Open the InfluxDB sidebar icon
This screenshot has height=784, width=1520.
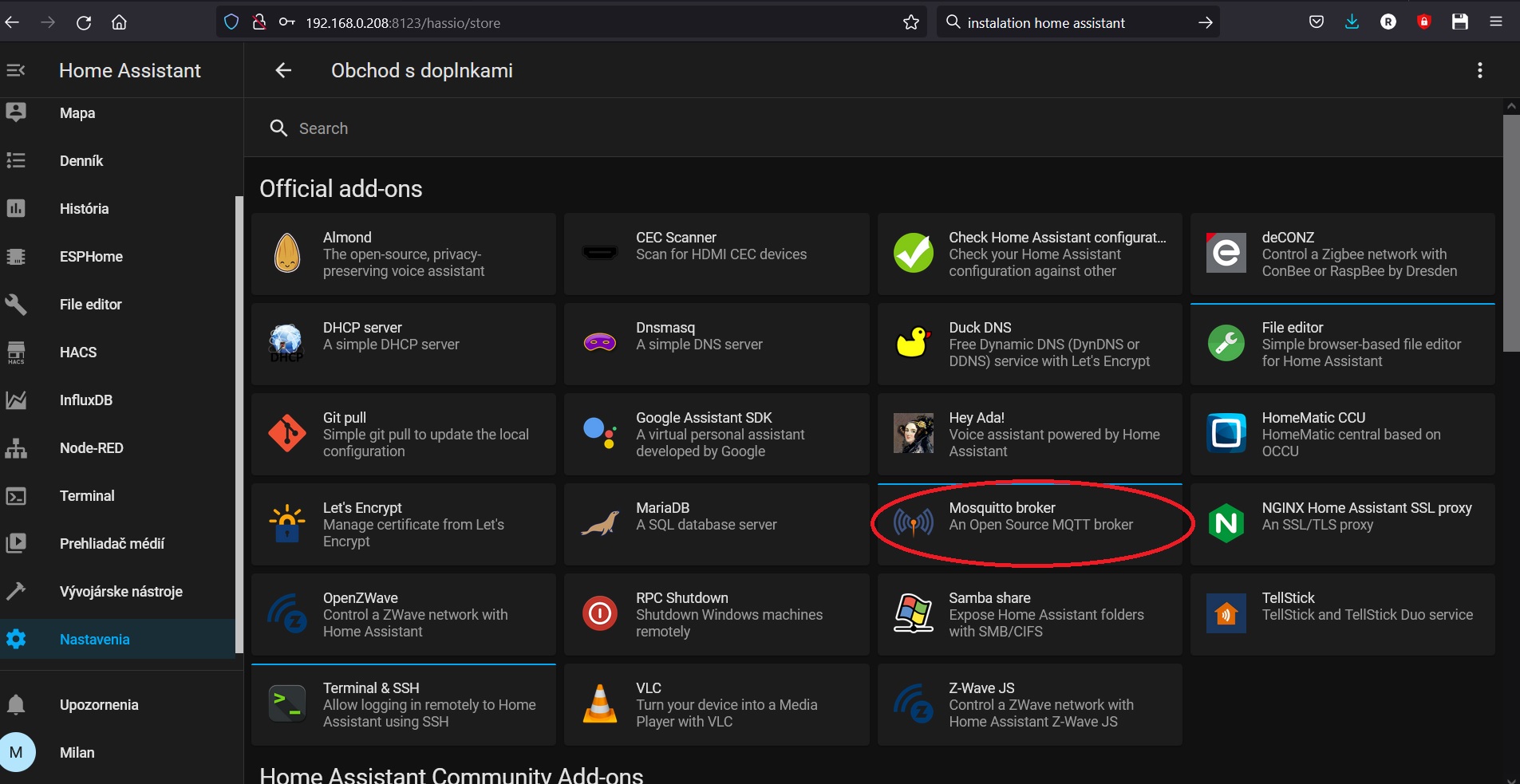pyautogui.click(x=16, y=400)
